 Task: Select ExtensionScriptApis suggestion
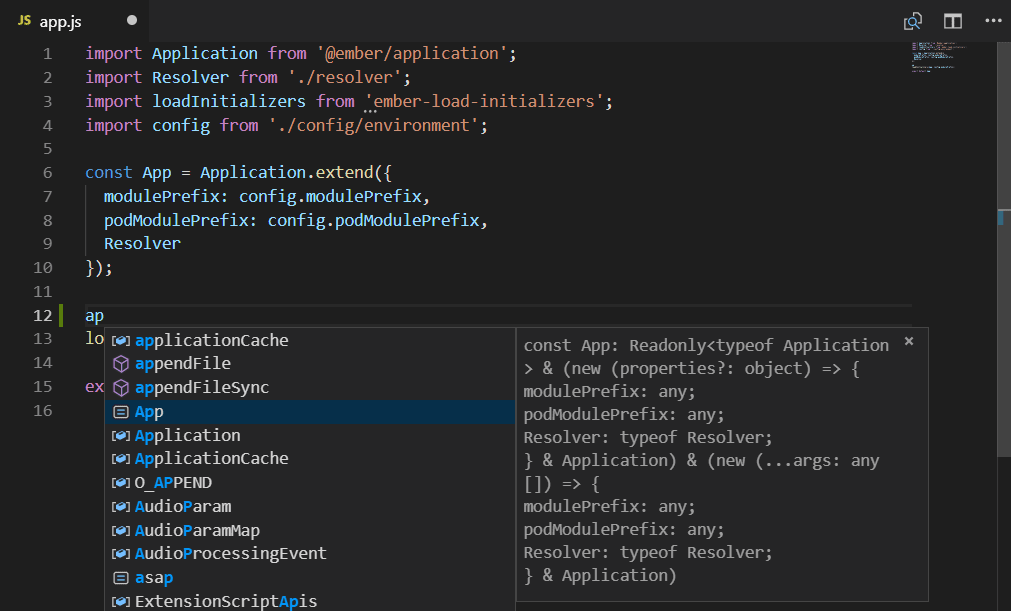tap(226, 602)
